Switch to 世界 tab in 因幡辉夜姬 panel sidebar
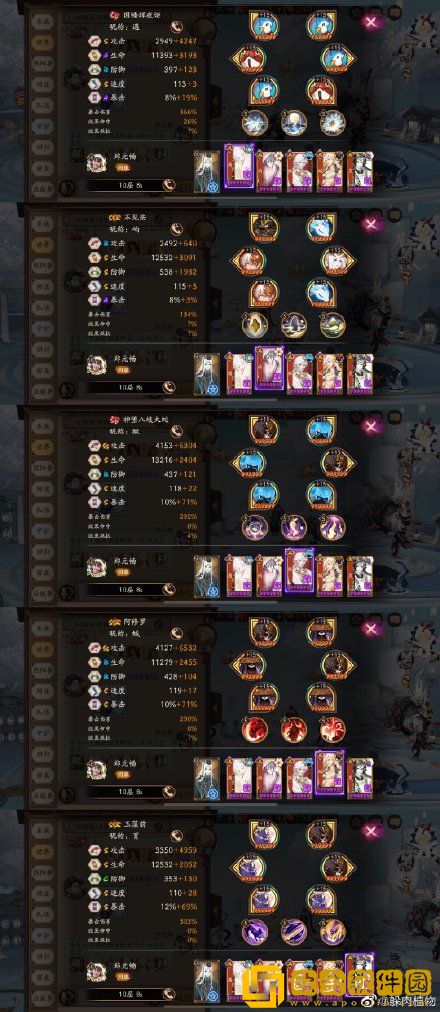 [41, 40]
